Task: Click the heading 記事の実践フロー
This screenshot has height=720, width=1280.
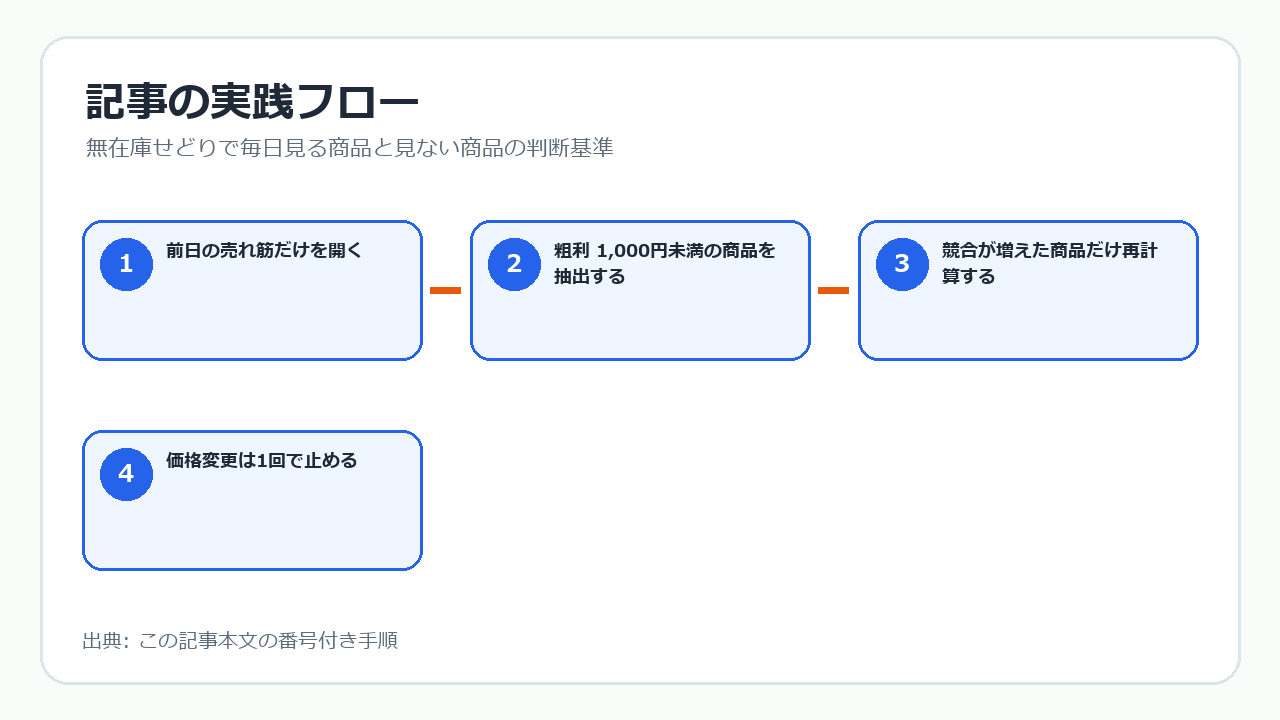Action: point(252,103)
